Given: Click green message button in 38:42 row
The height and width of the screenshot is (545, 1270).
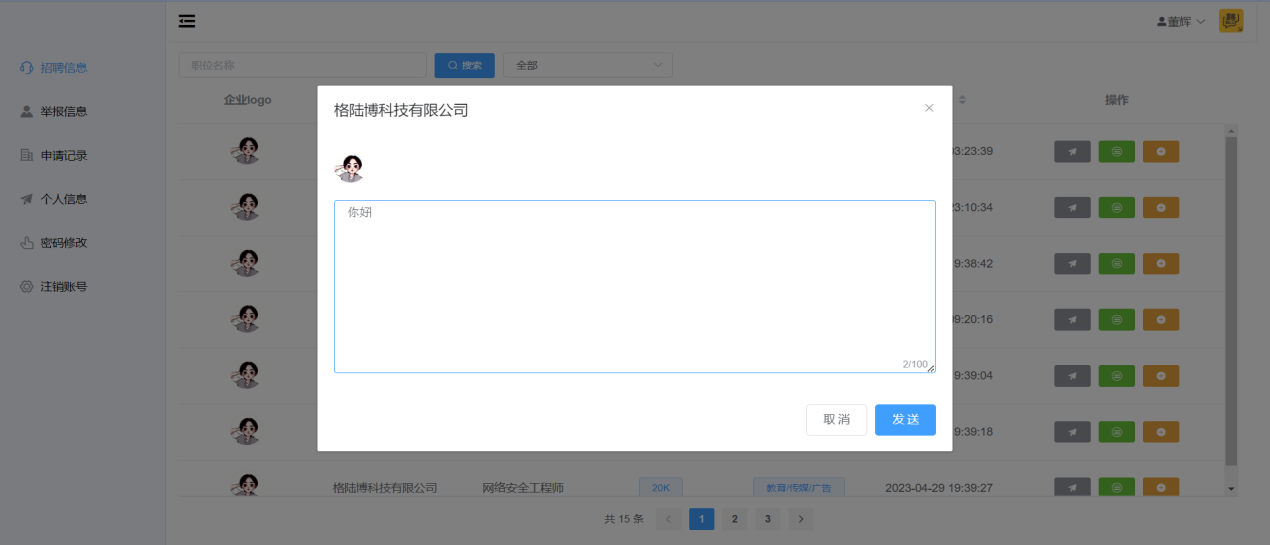Looking at the screenshot, I should pos(1116,263).
